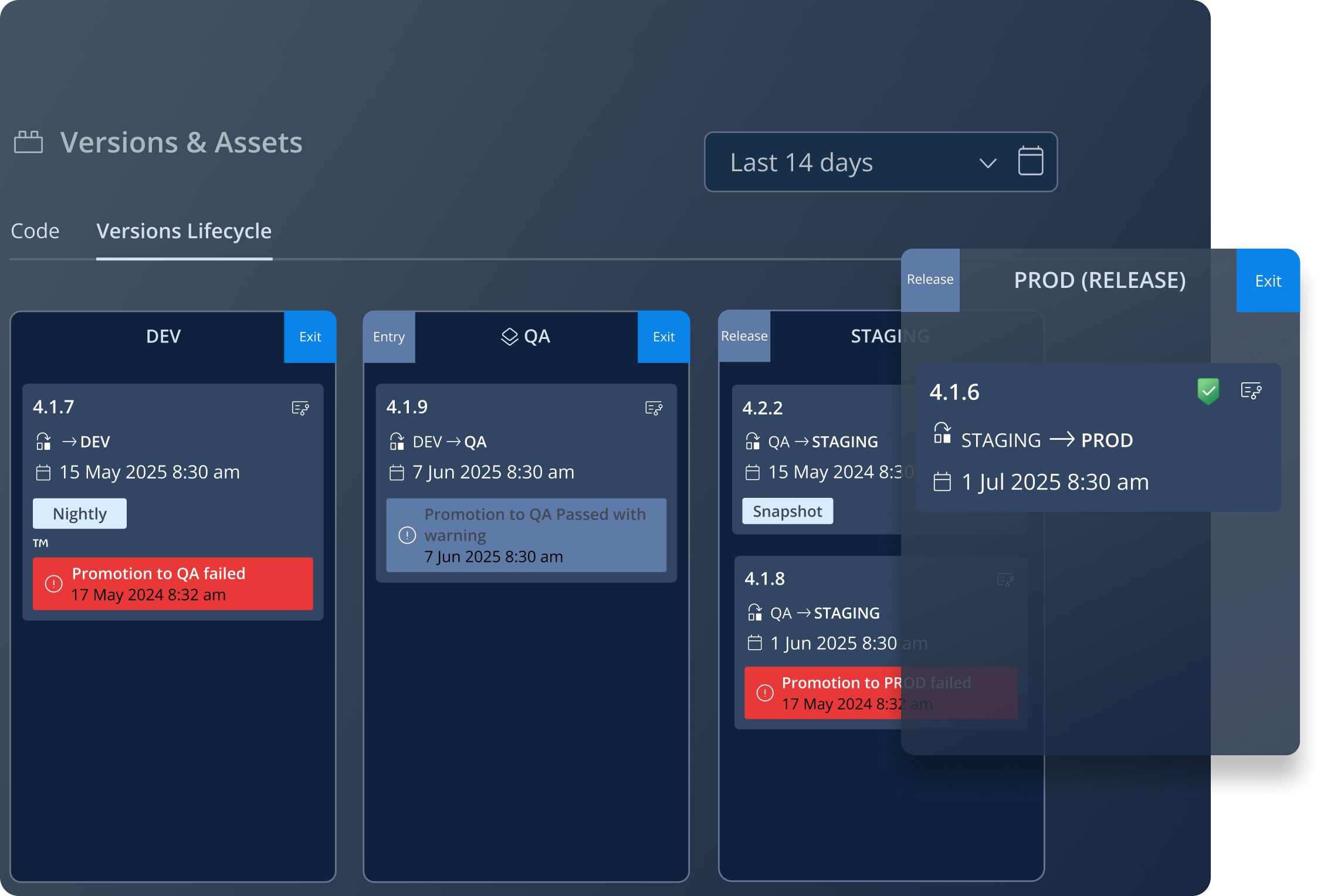This screenshot has height=896, width=1324.
Task: Toggle the Release tag on the STAGING column
Action: click(x=744, y=335)
